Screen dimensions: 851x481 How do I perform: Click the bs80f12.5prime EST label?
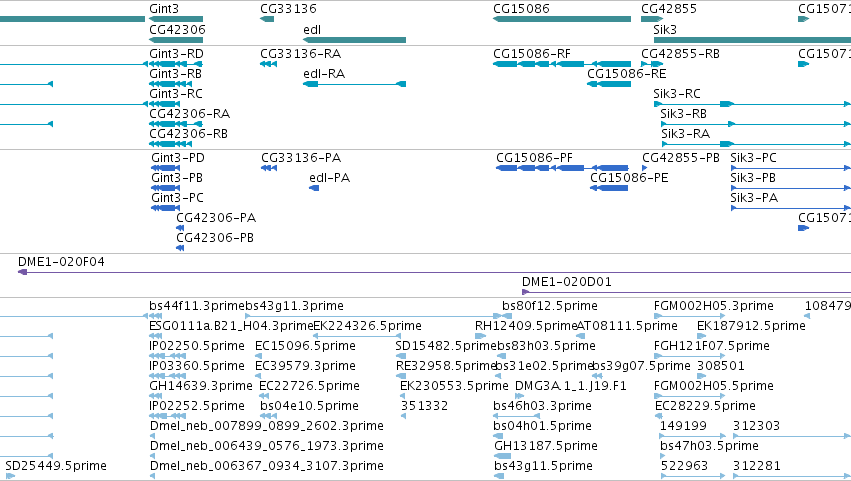pyautogui.click(x=550, y=306)
